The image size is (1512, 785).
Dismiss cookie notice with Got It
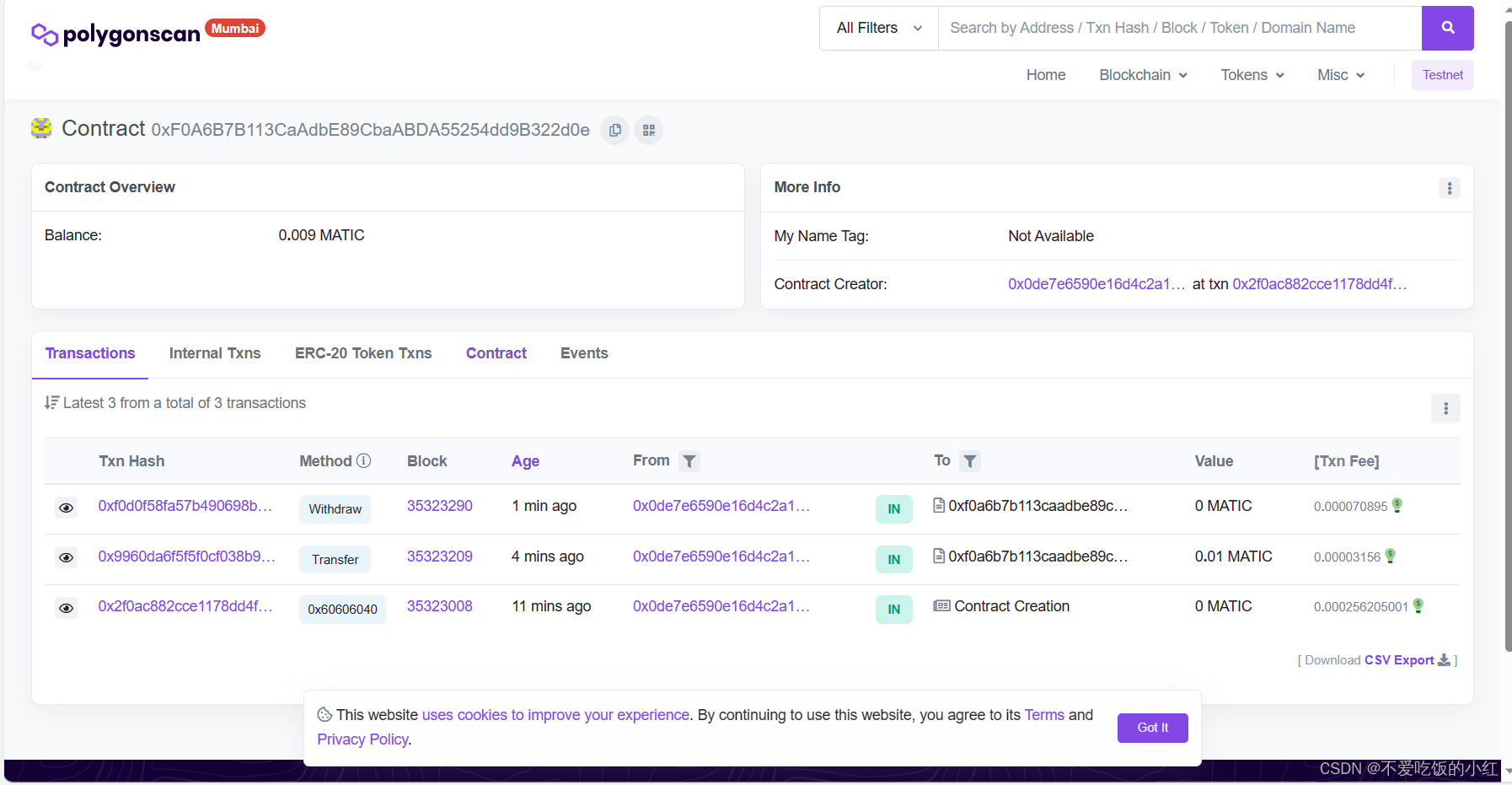pyautogui.click(x=1152, y=728)
